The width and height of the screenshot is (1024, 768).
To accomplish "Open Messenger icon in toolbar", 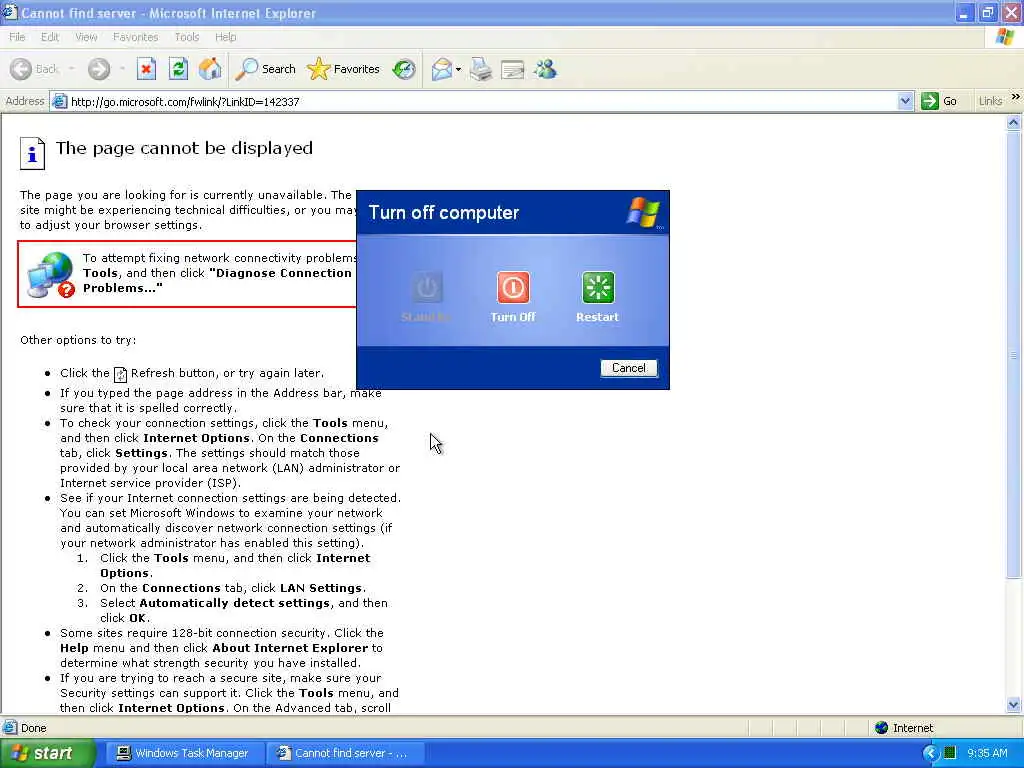I will 545,69.
